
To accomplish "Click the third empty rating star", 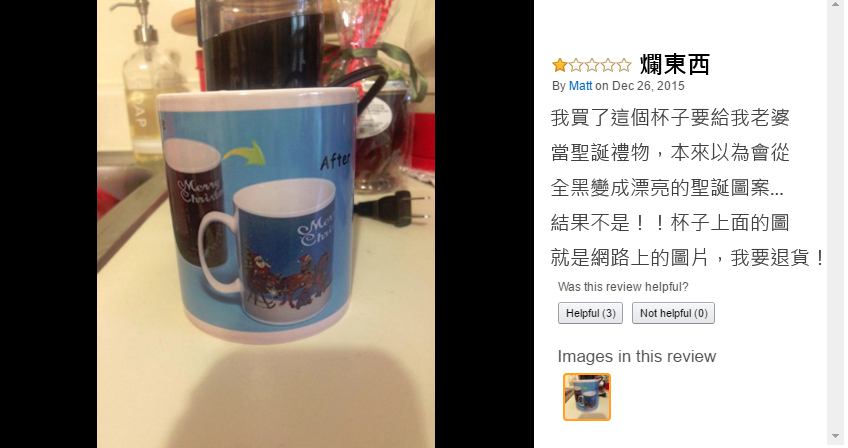I will coord(592,65).
